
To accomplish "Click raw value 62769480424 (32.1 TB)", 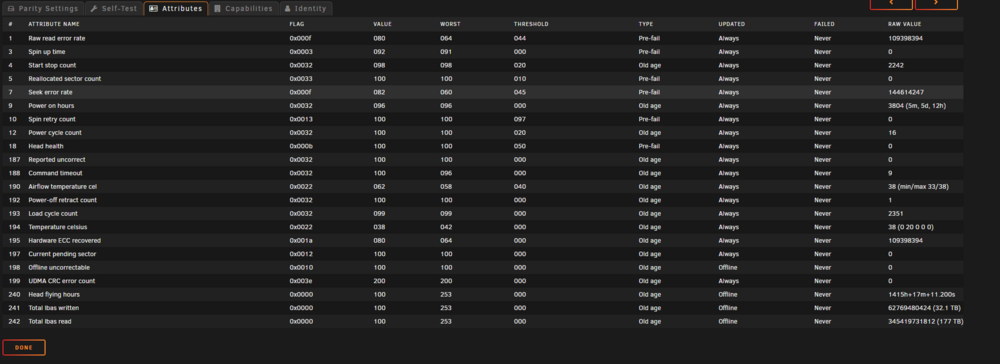I will 924,308.
